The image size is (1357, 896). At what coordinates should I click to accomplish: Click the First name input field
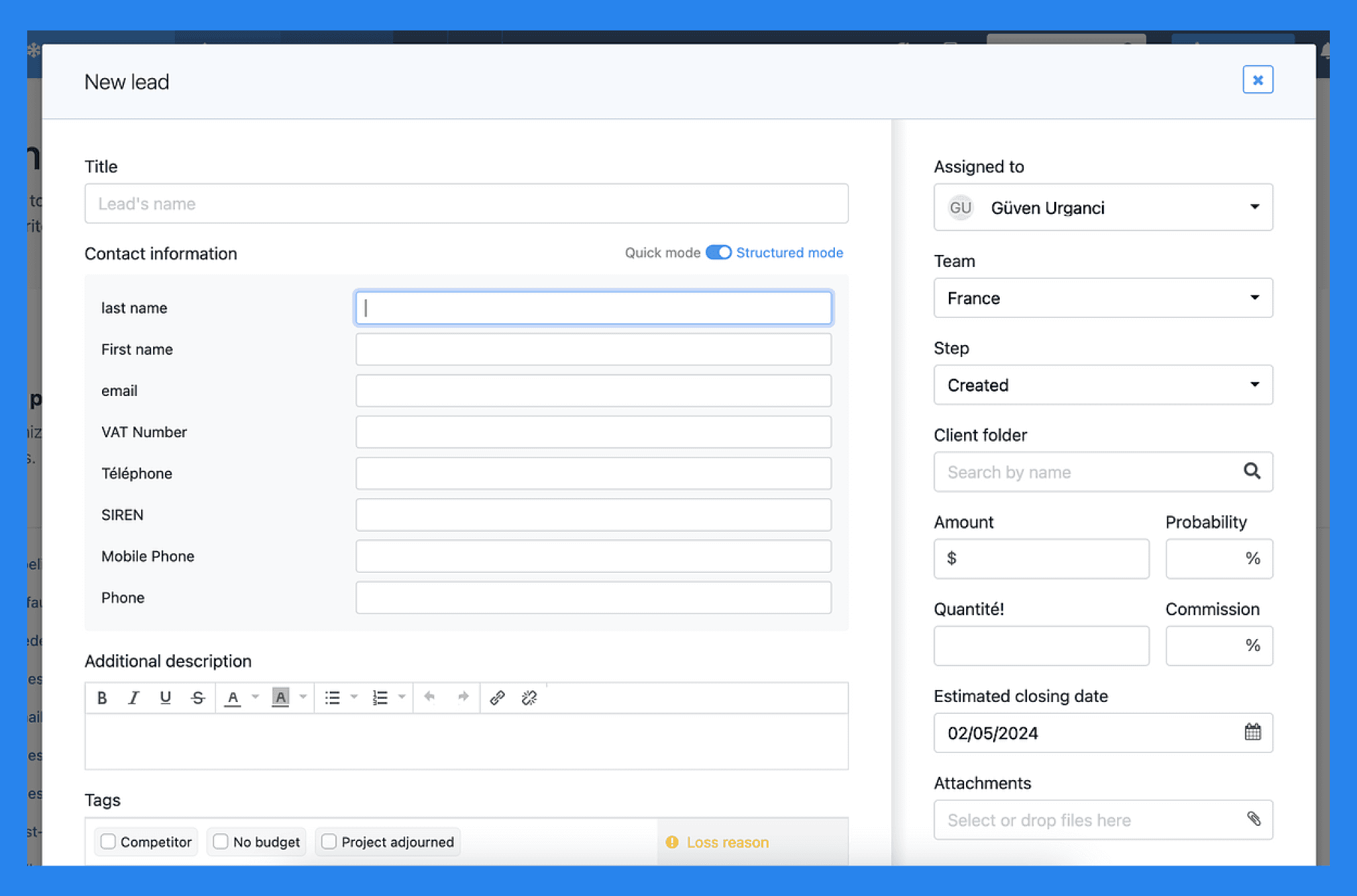click(593, 349)
